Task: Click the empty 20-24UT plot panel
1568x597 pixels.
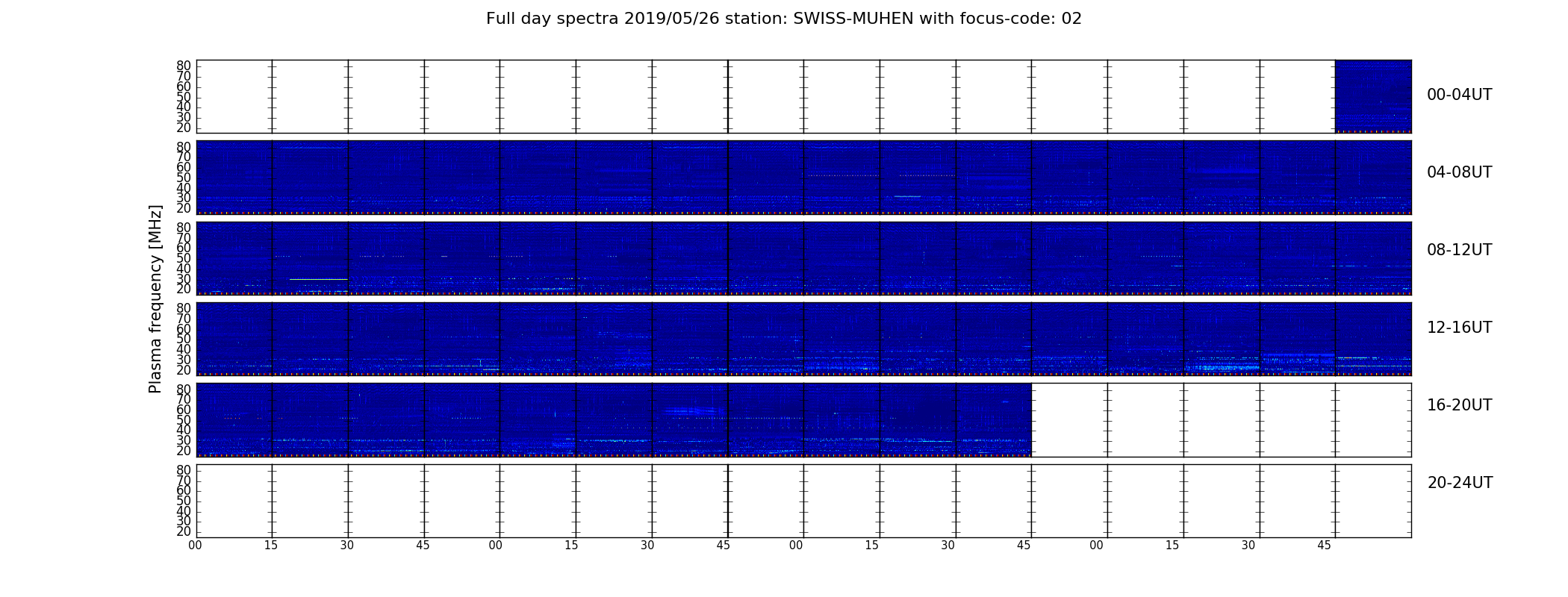Action: (803, 501)
